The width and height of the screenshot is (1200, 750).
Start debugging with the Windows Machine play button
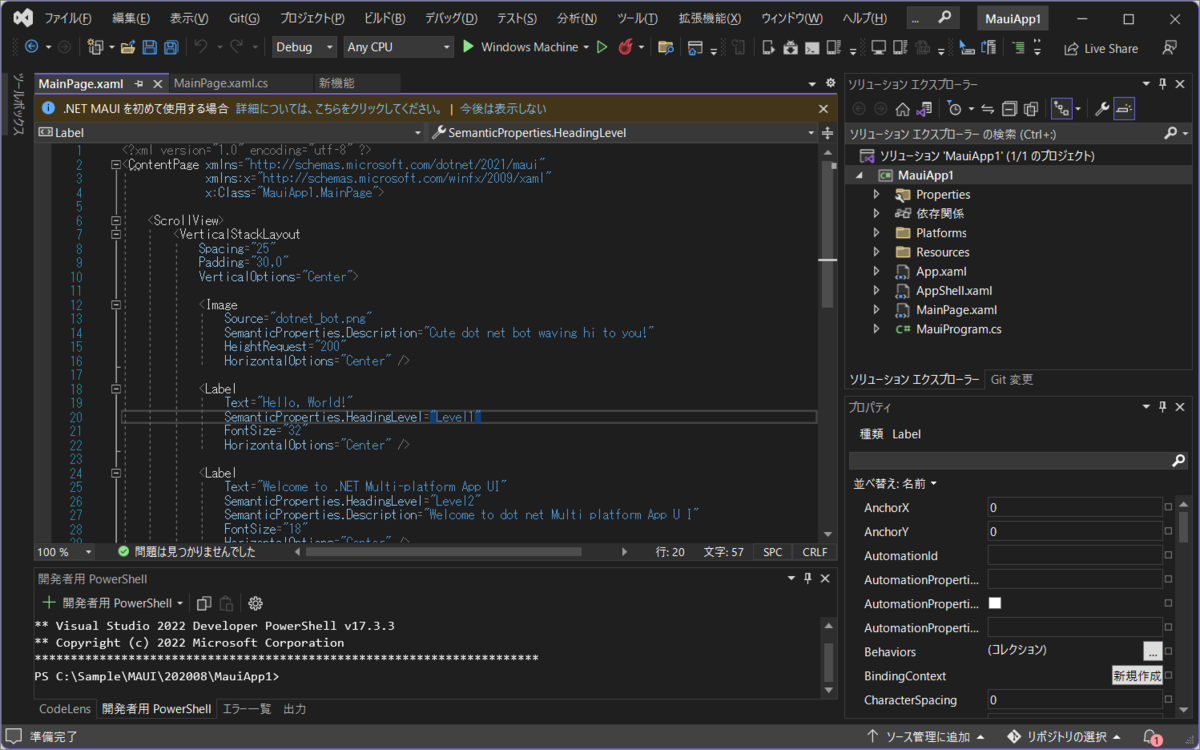pos(469,47)
